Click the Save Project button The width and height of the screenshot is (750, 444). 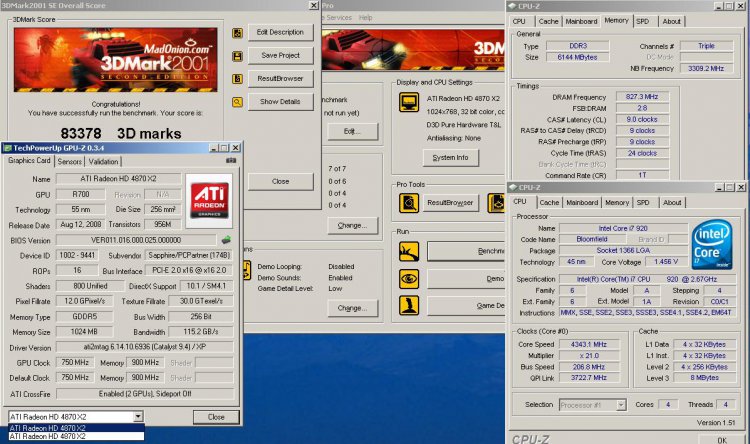click(x=280, y=56)
